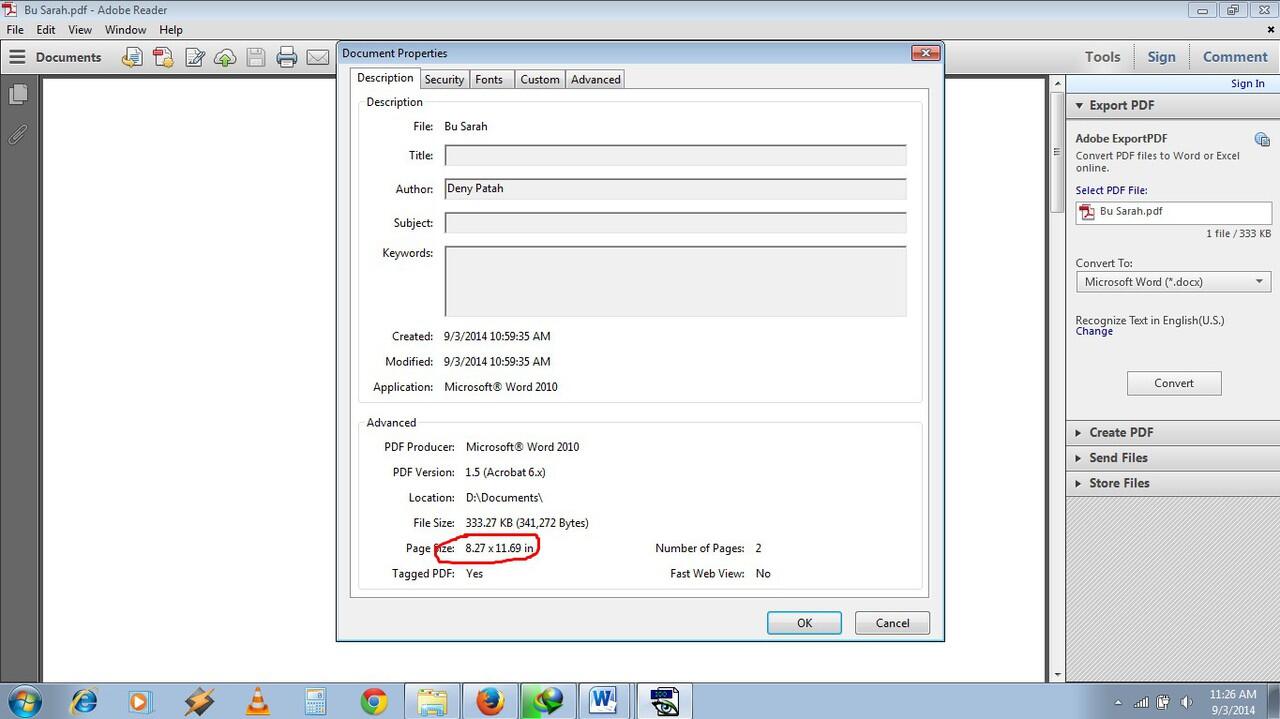This screenshot has width=1280, height=719.
Task: Open the View menu
Action: 80,30
